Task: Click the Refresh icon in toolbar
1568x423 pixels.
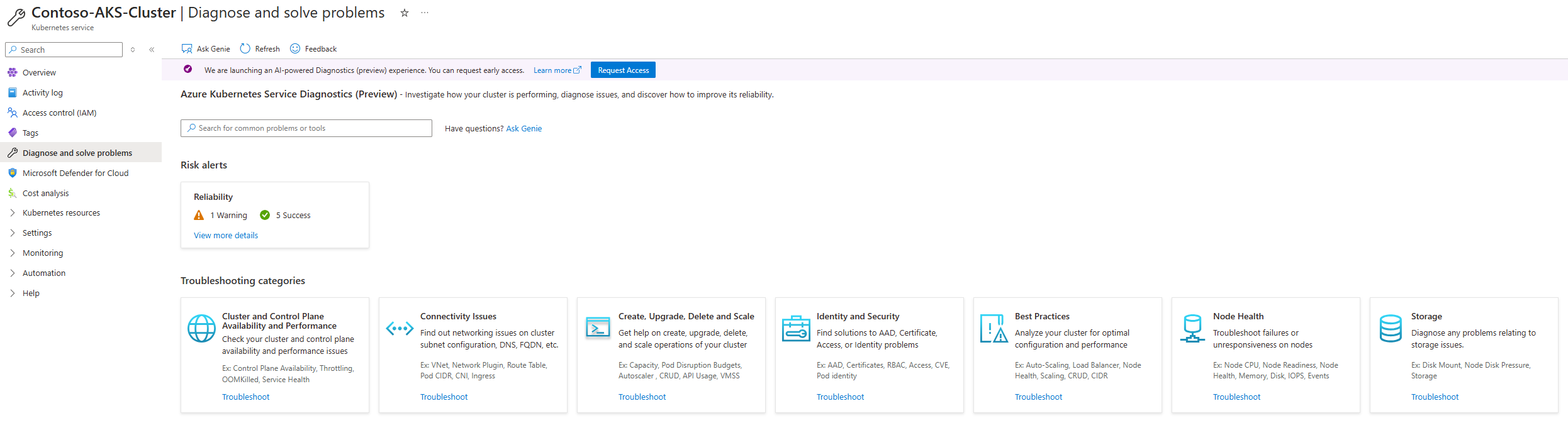Action: 245,49
